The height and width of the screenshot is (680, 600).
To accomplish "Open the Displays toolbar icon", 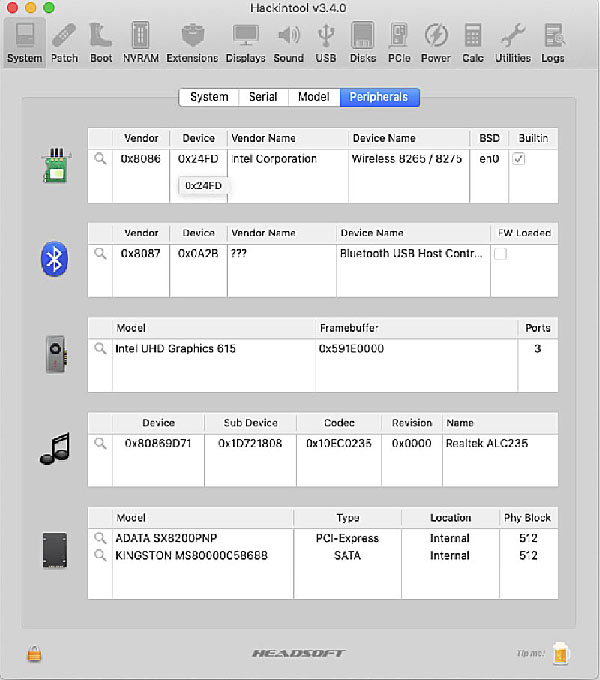I will point(245,42).
